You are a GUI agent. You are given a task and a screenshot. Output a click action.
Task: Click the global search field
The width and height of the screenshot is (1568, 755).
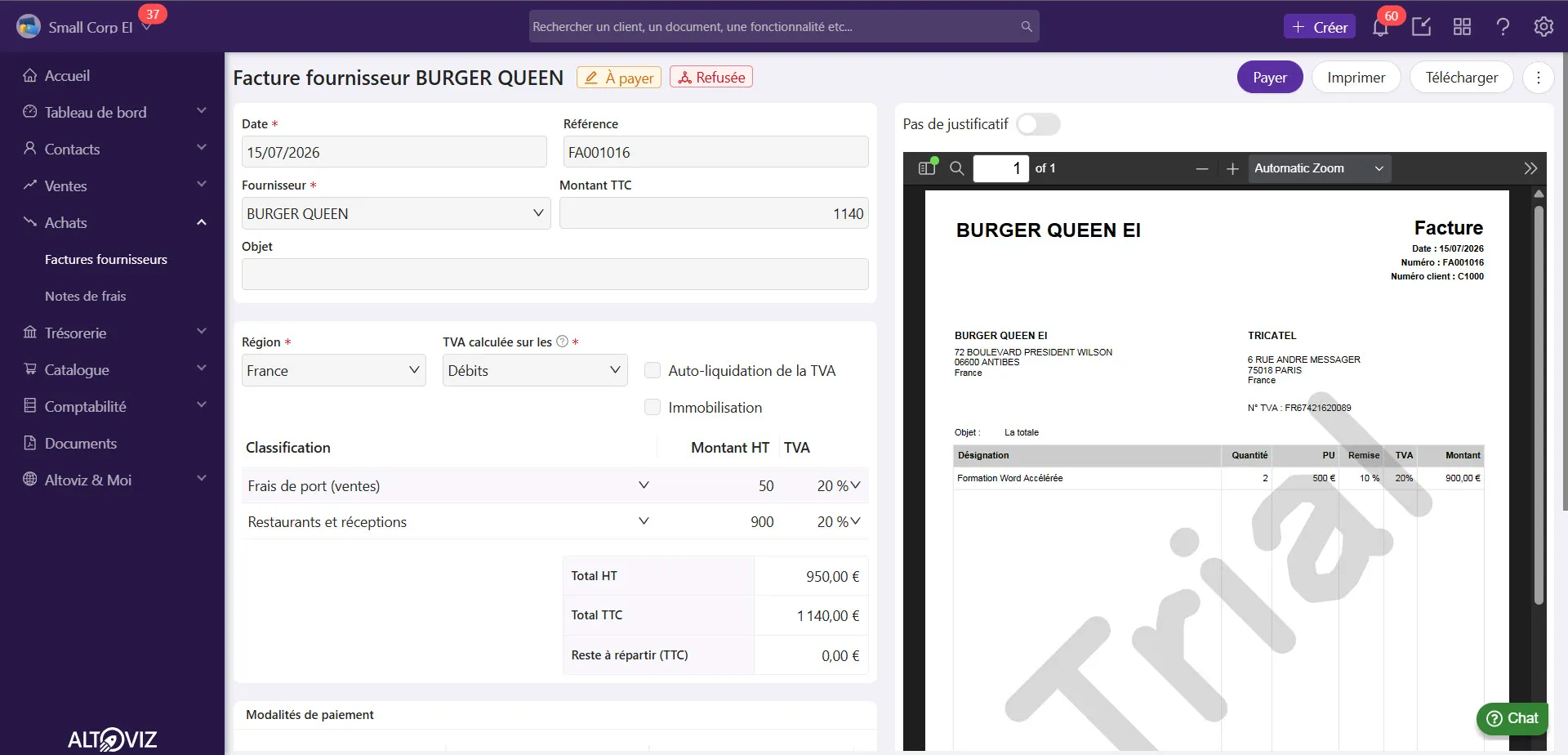click(x=784, y=27)
